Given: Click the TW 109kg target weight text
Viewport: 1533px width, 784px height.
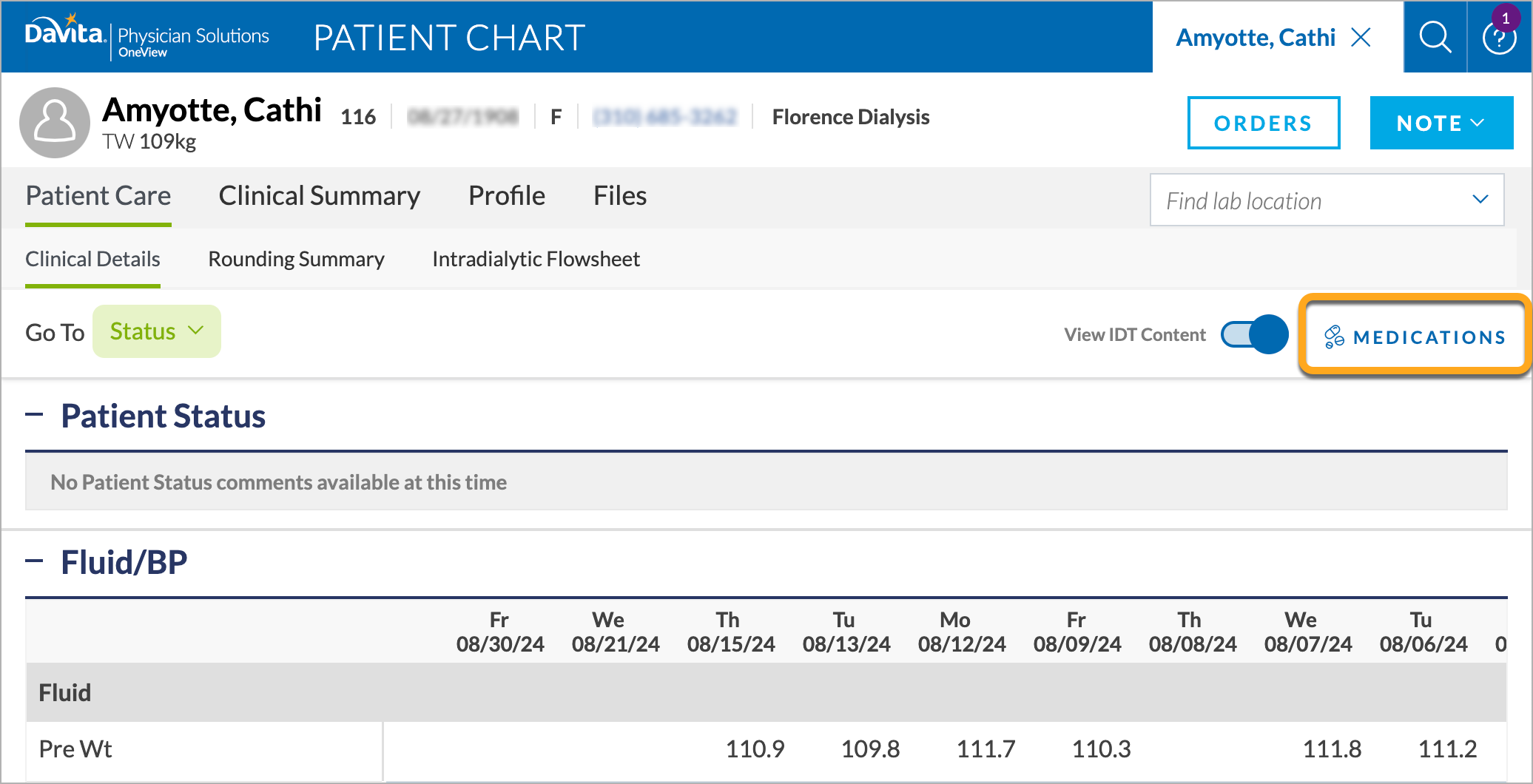Looking at the screenshot, I should [149, 141].
